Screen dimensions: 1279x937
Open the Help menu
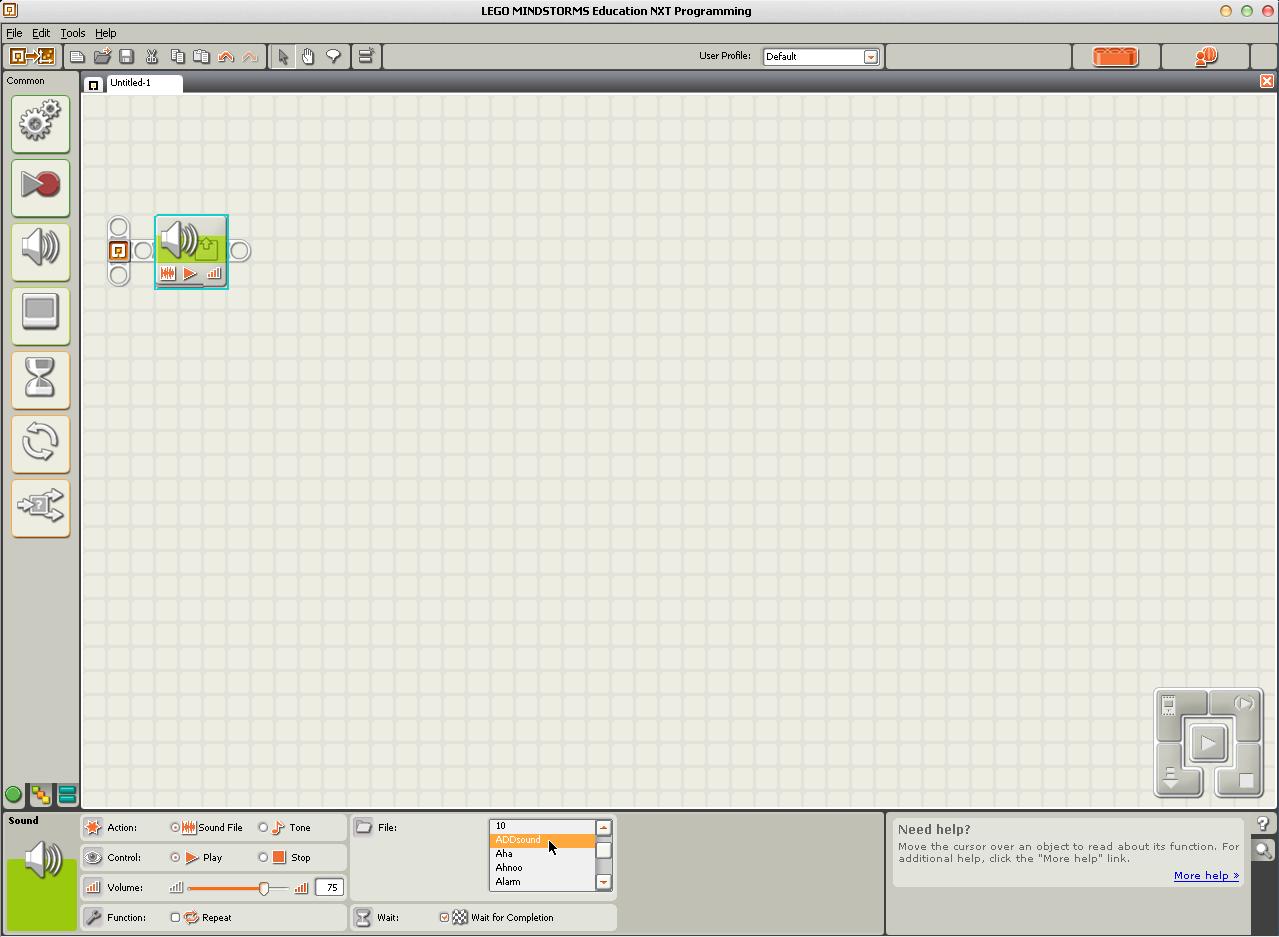click(x=105, y=33)
